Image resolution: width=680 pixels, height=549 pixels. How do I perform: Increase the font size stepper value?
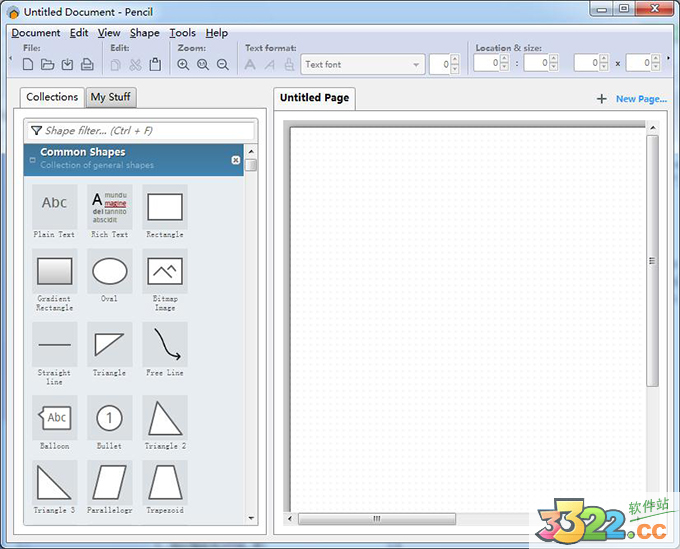tap(455, 59)
